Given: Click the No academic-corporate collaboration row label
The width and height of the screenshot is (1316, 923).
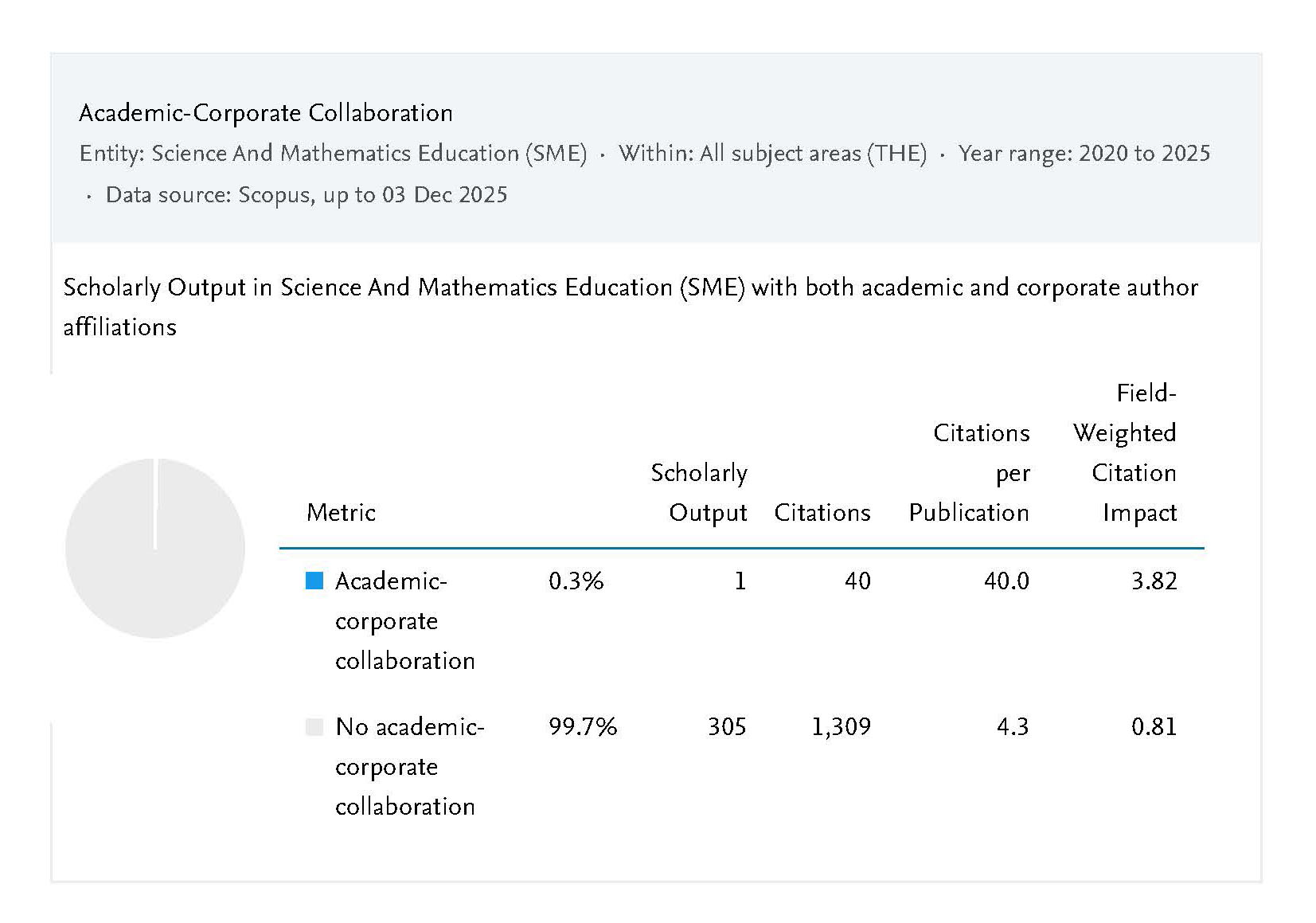Looking at the screenshot, I should (409, 766).
